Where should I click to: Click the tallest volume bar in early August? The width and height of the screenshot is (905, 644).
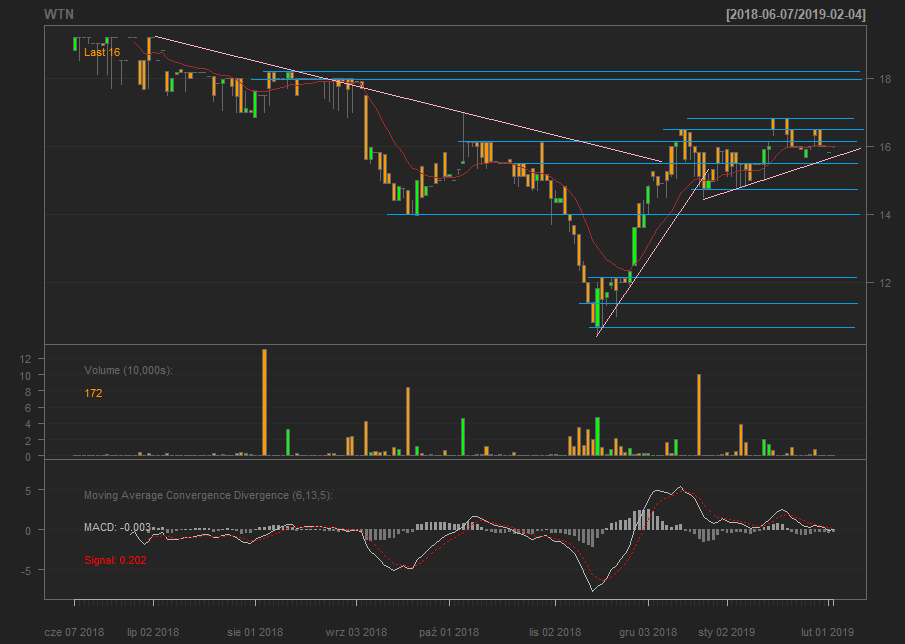[264, 402]
